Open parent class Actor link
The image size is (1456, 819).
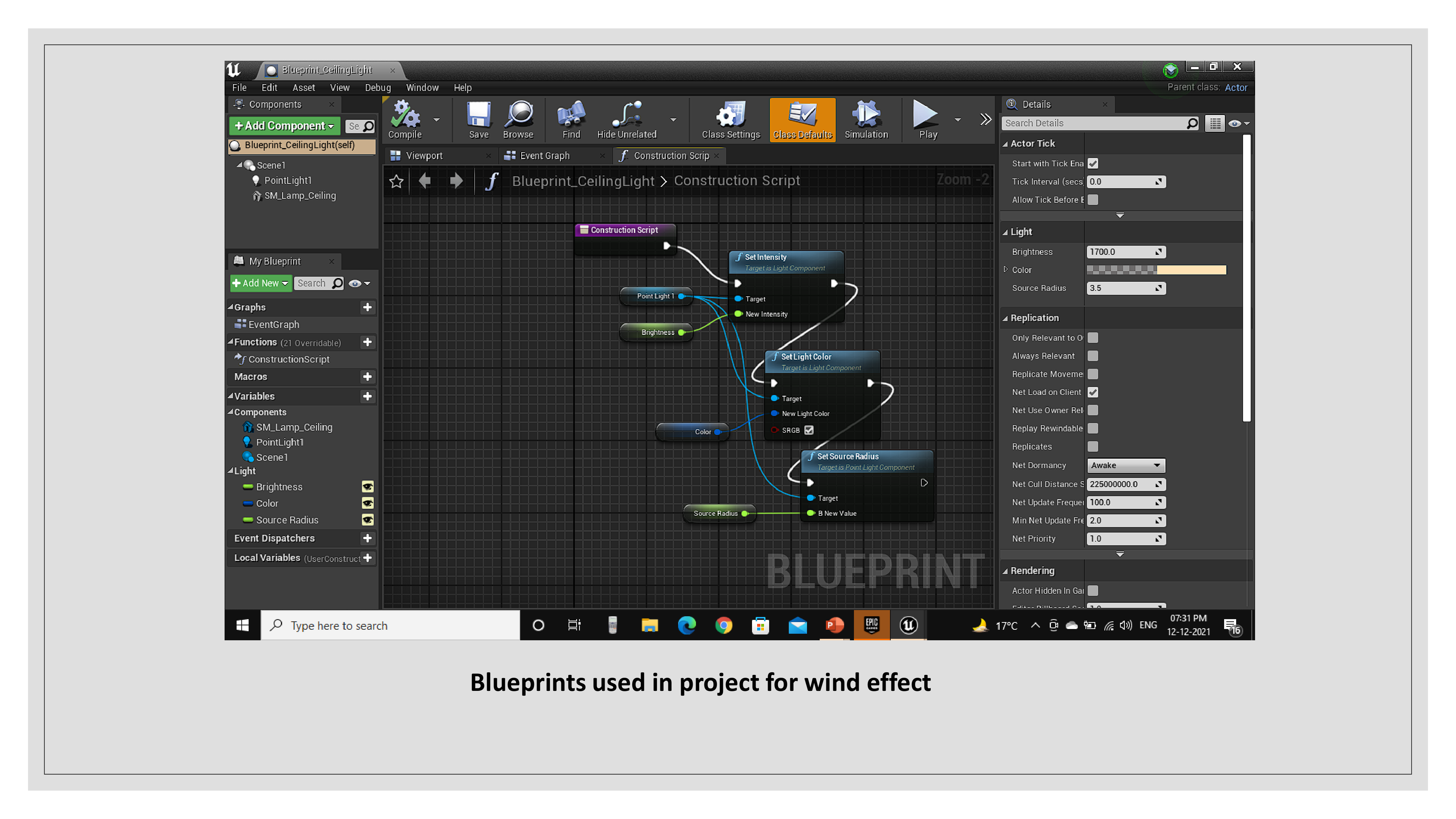[1235, 88]
